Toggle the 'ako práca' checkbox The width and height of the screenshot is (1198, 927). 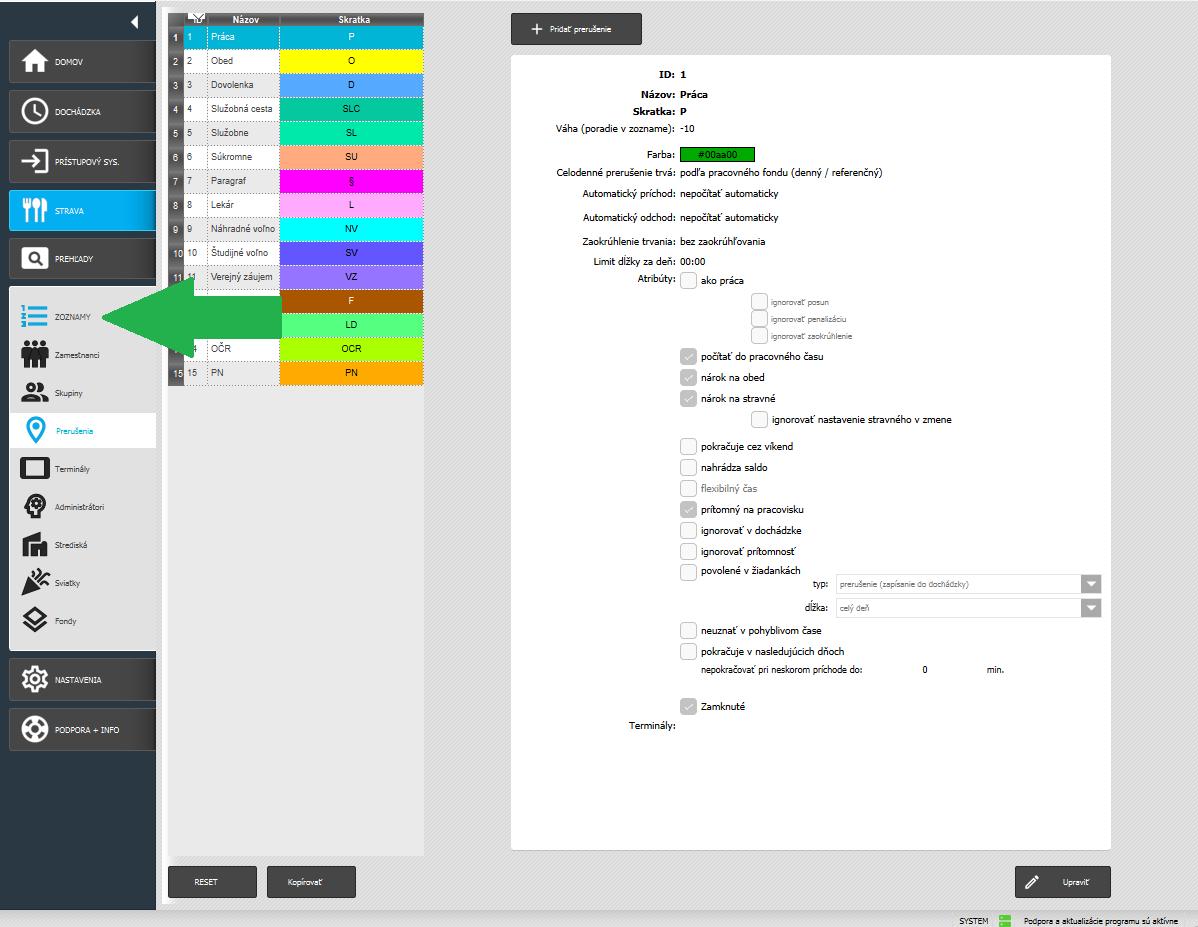click(x=688, y=281)
